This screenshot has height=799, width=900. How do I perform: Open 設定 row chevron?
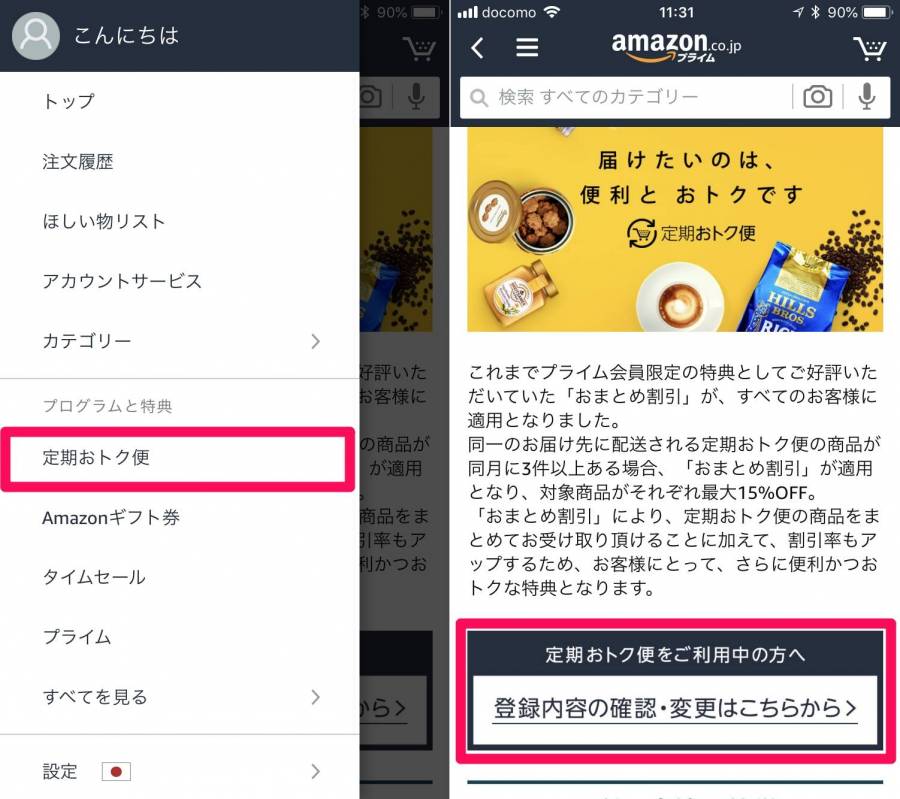coord(315,771)
